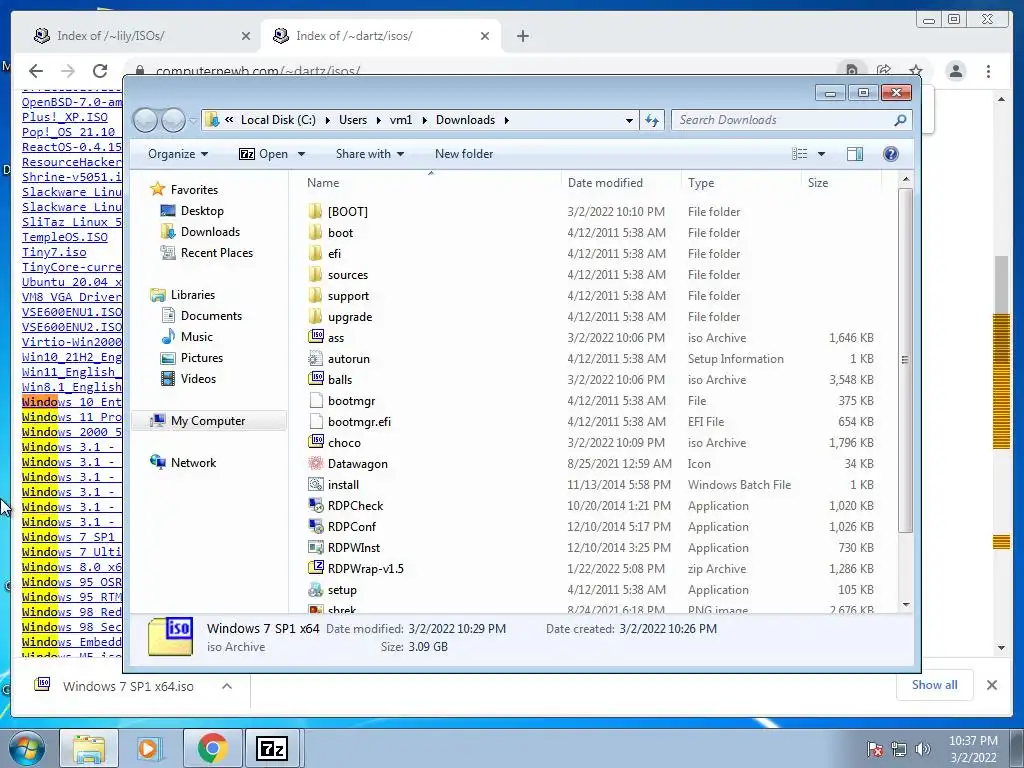Screen dimensions: 1024x768
Task: Expand the Users breadcrumb arrow
Action: 378,120
